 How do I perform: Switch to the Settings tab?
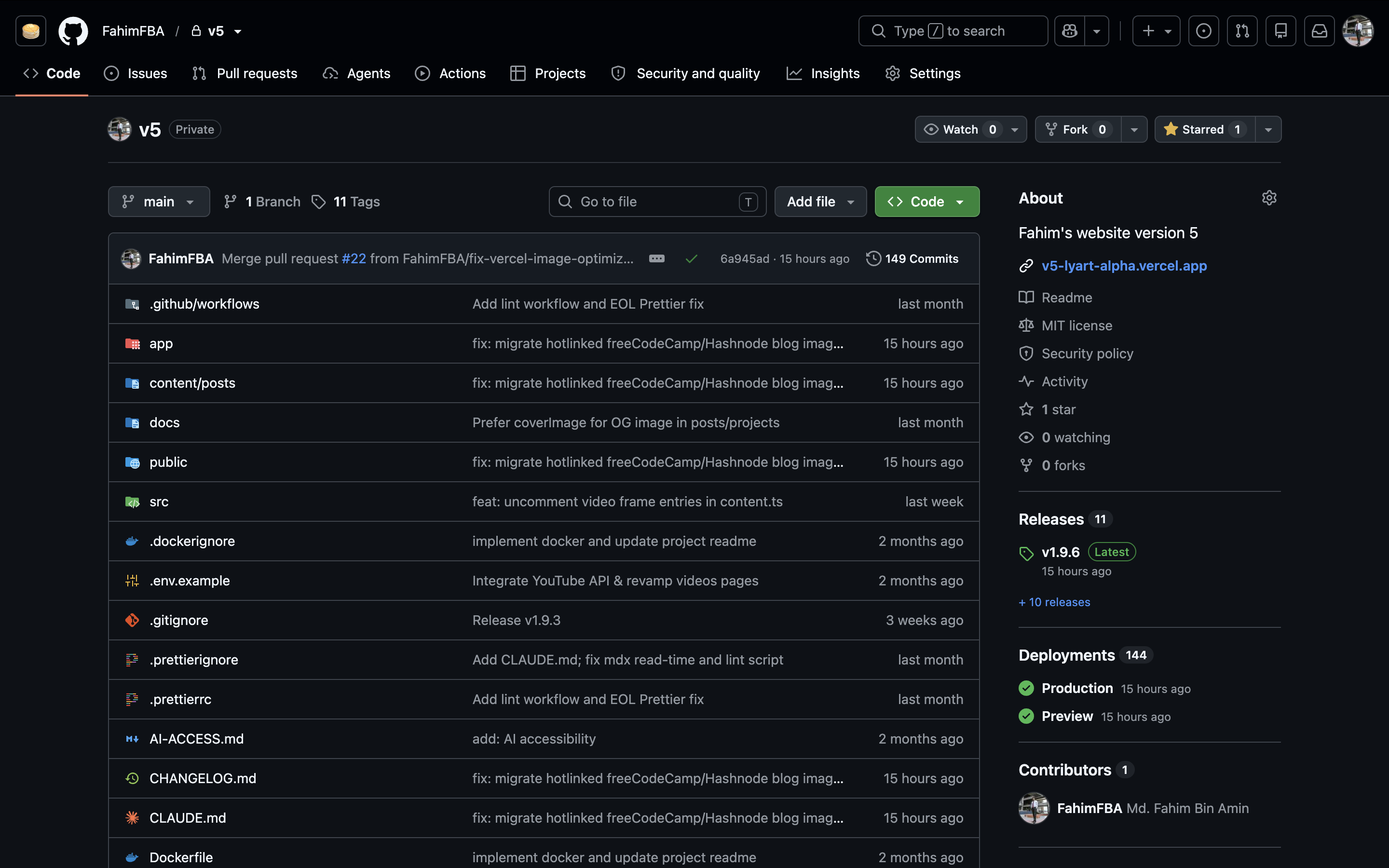tap(923, 73)
